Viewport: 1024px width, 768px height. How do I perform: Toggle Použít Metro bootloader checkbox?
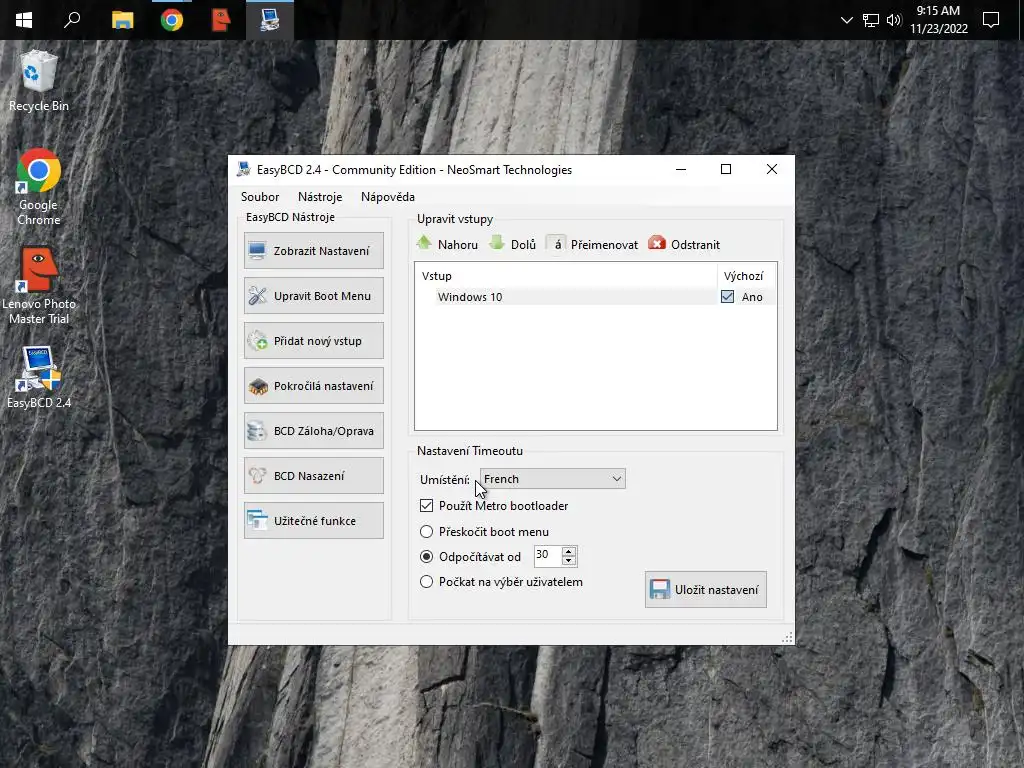(x=426, y=505)
